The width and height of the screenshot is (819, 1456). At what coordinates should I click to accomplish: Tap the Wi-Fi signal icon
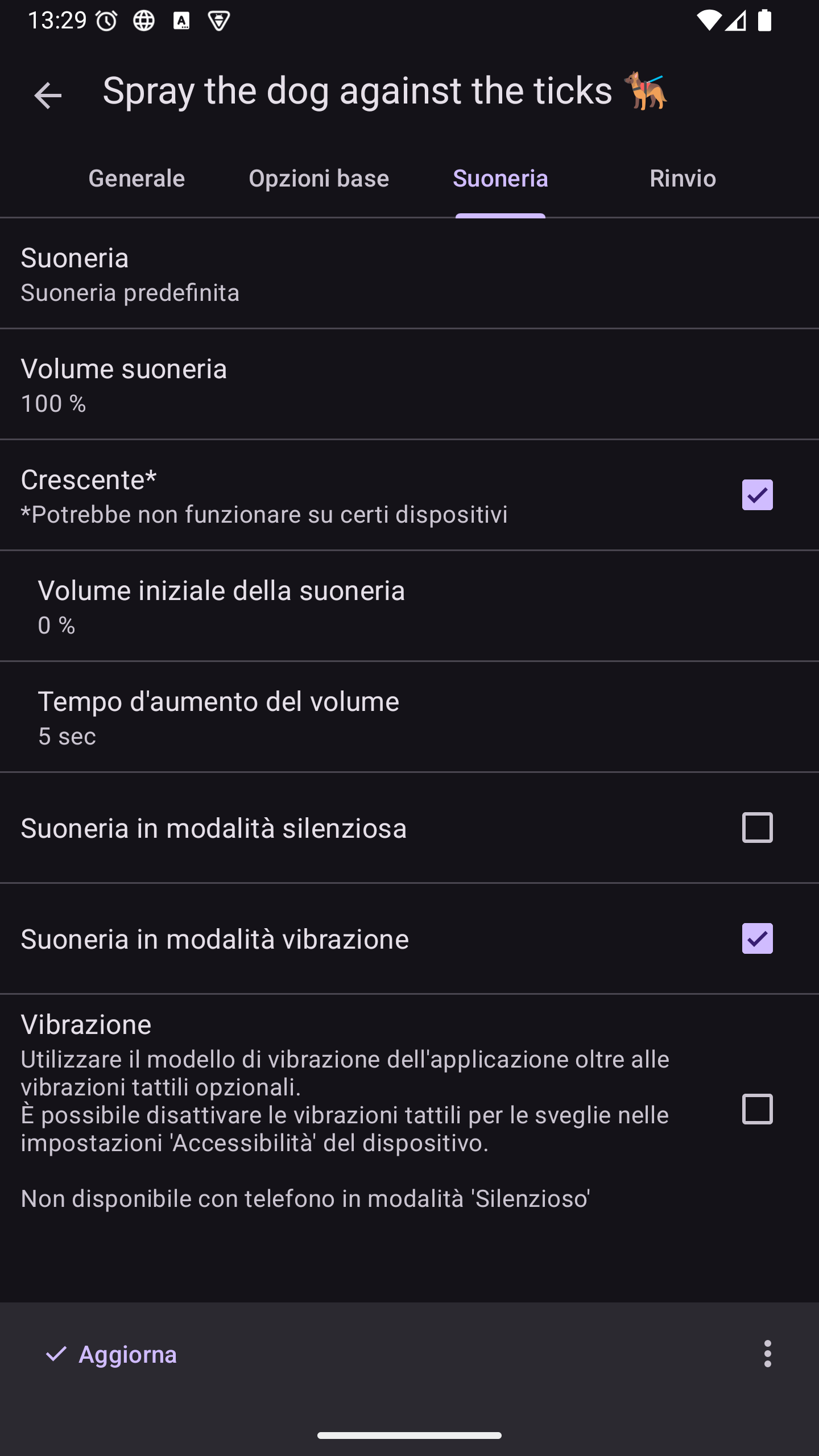708,21
